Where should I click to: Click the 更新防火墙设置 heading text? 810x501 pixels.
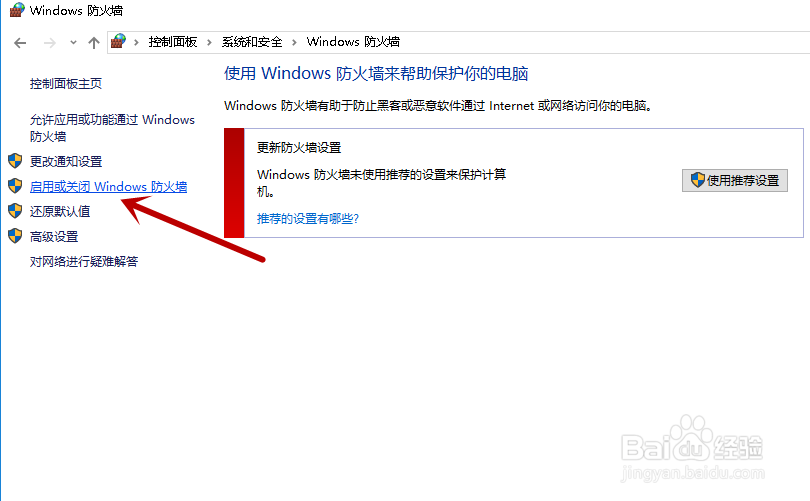click(299, 148)
